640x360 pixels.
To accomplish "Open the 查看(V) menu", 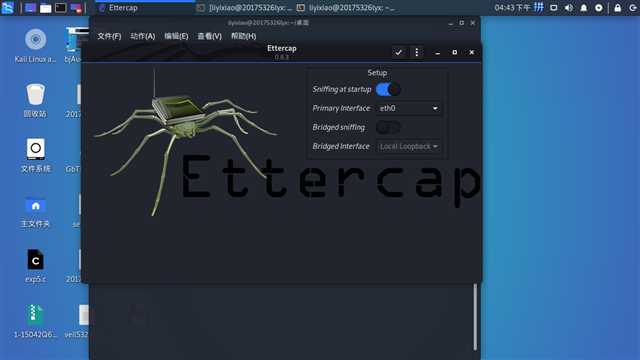I will point(209,36).
